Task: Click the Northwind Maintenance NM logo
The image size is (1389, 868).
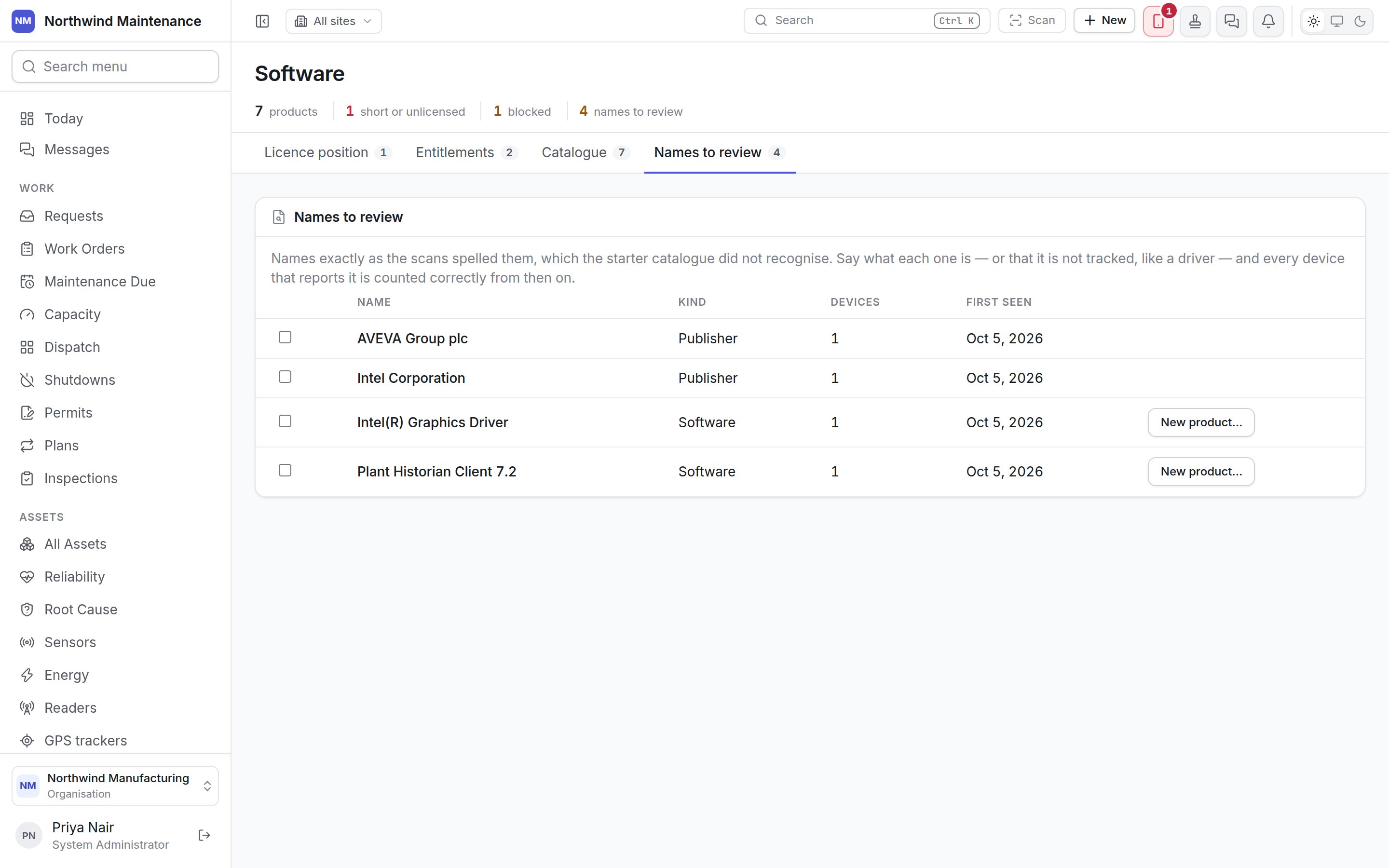Action: (x=23, y=21)
